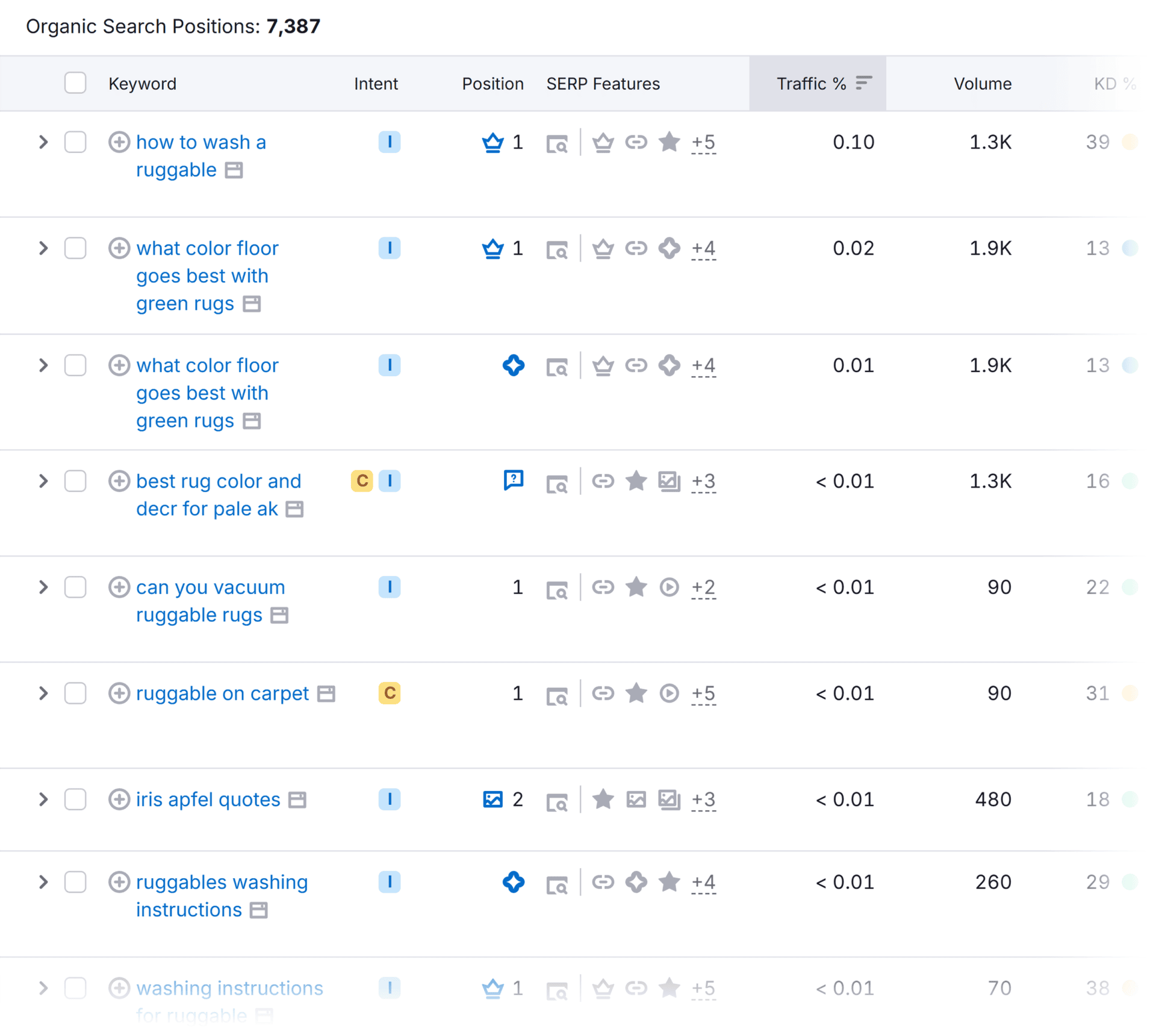Viewport: 1156px width, 1036px height.
Task: Click featured snippet crown in 'how to wash a ruggable' position
Action: point(493,143)
